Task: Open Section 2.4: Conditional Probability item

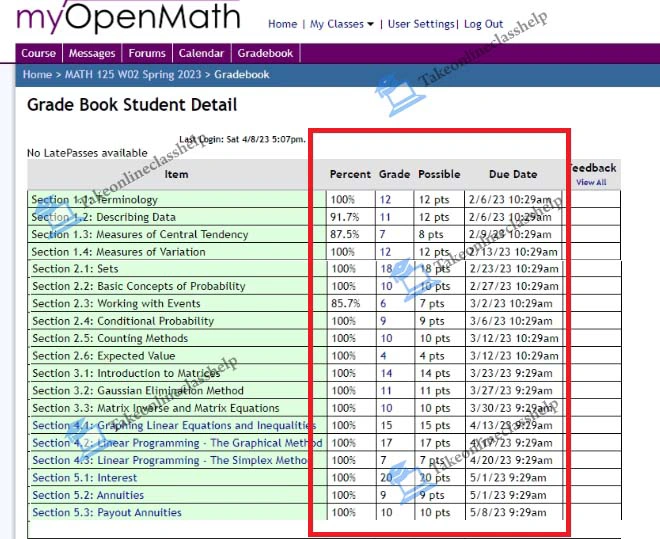Action: [123, 321]
